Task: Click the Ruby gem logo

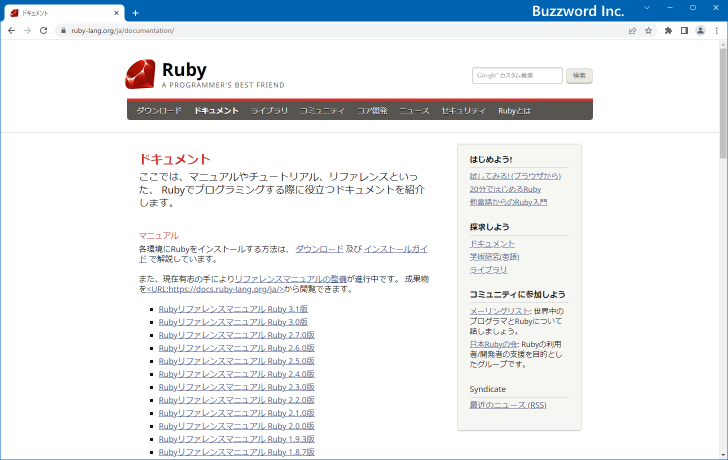Action: point(140,74)
